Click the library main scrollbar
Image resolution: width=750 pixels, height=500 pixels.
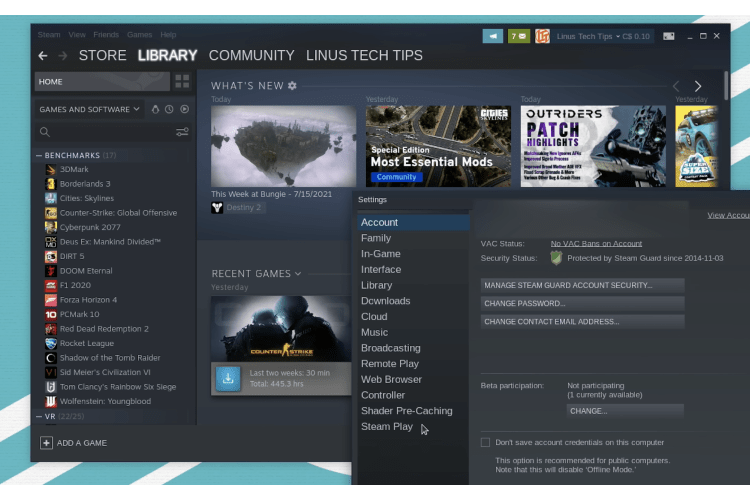726,85
